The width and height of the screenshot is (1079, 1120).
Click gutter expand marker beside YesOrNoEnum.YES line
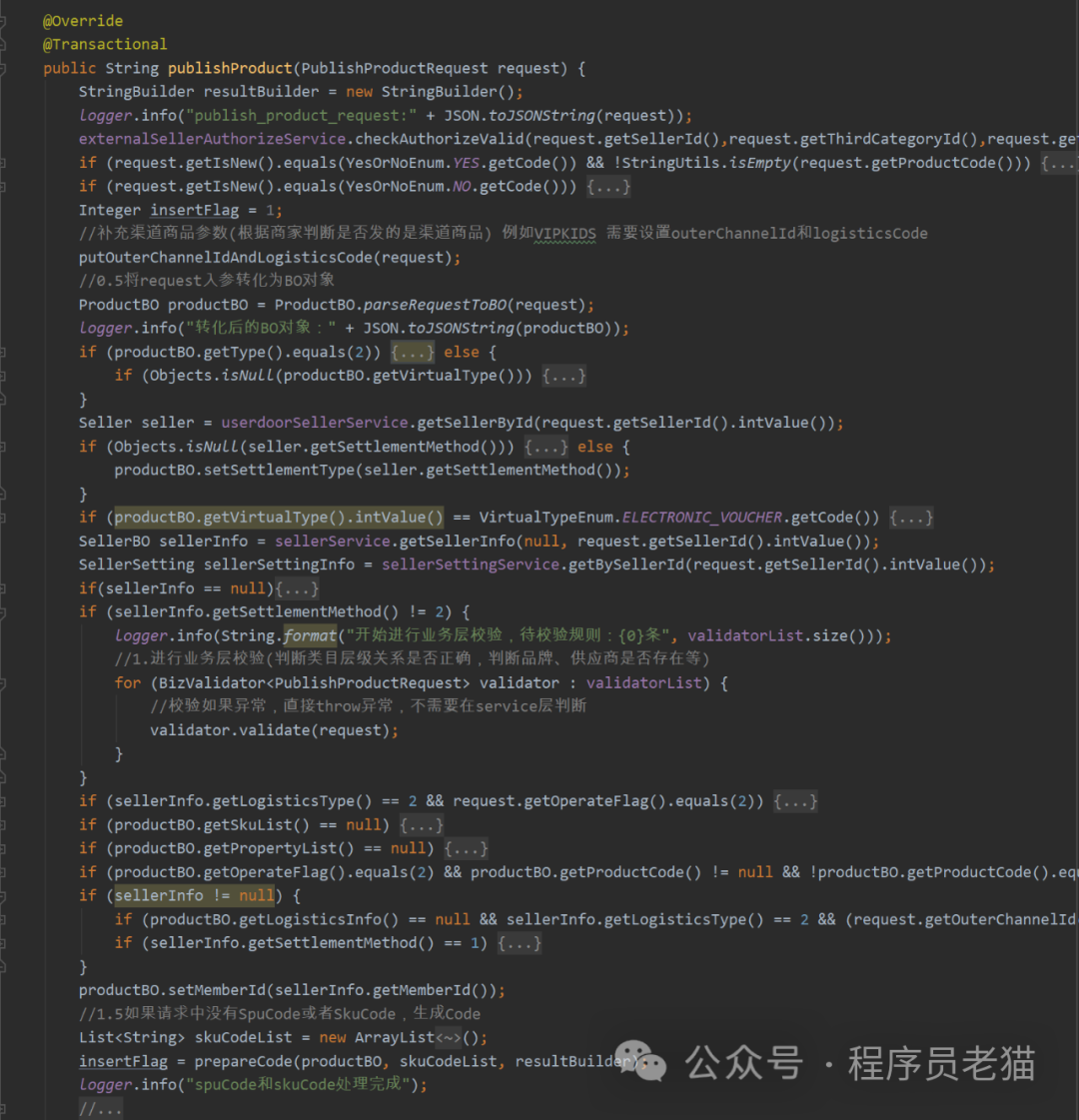pyautogui.click(x=5, y=163)
